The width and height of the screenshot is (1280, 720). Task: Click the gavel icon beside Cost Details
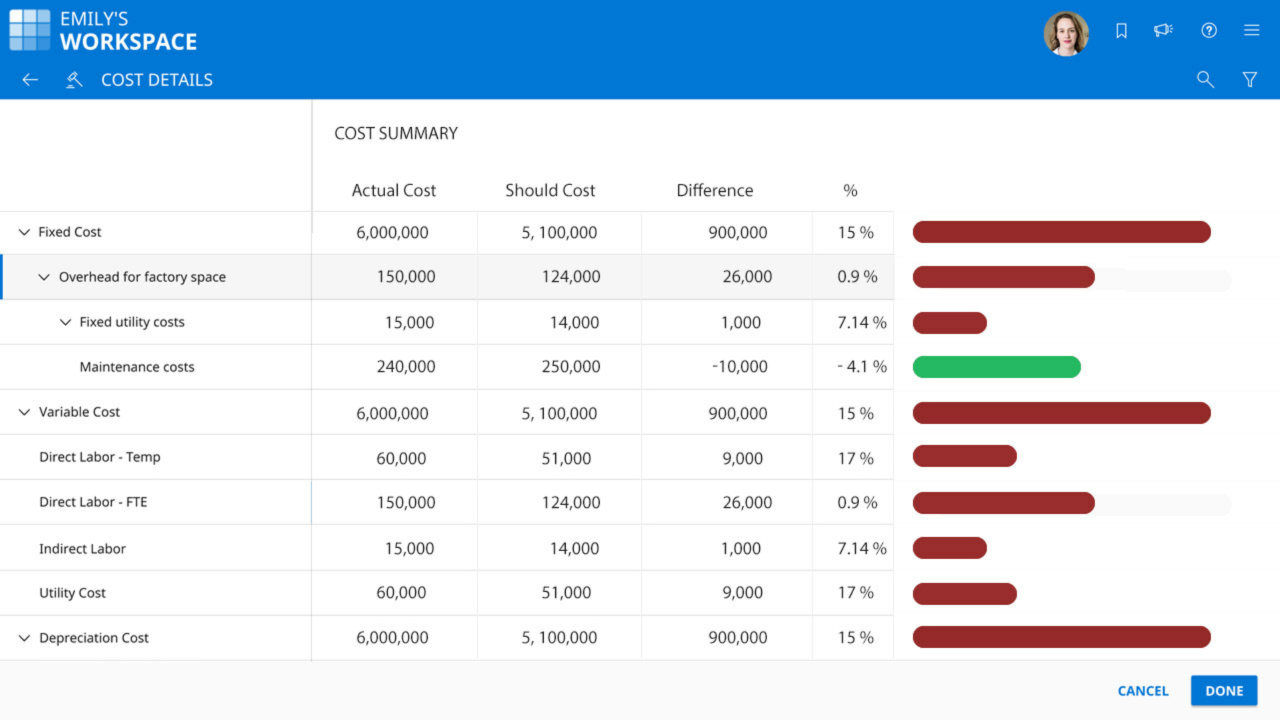[x=73, y=80]
